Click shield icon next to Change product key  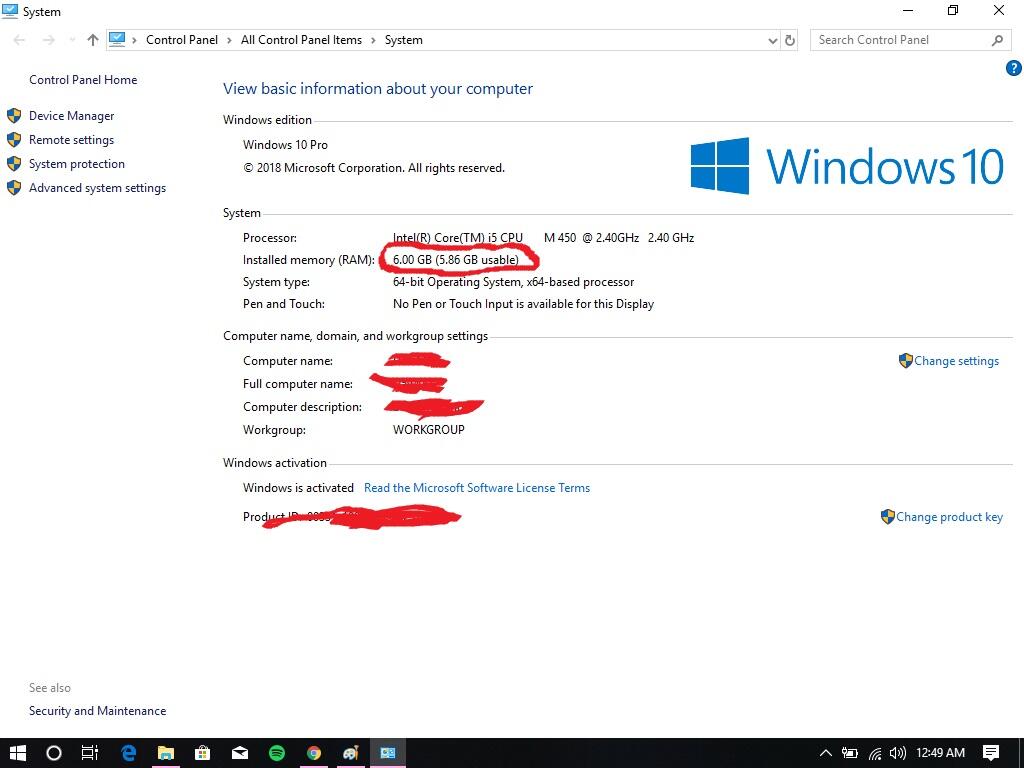click(887, 517)
